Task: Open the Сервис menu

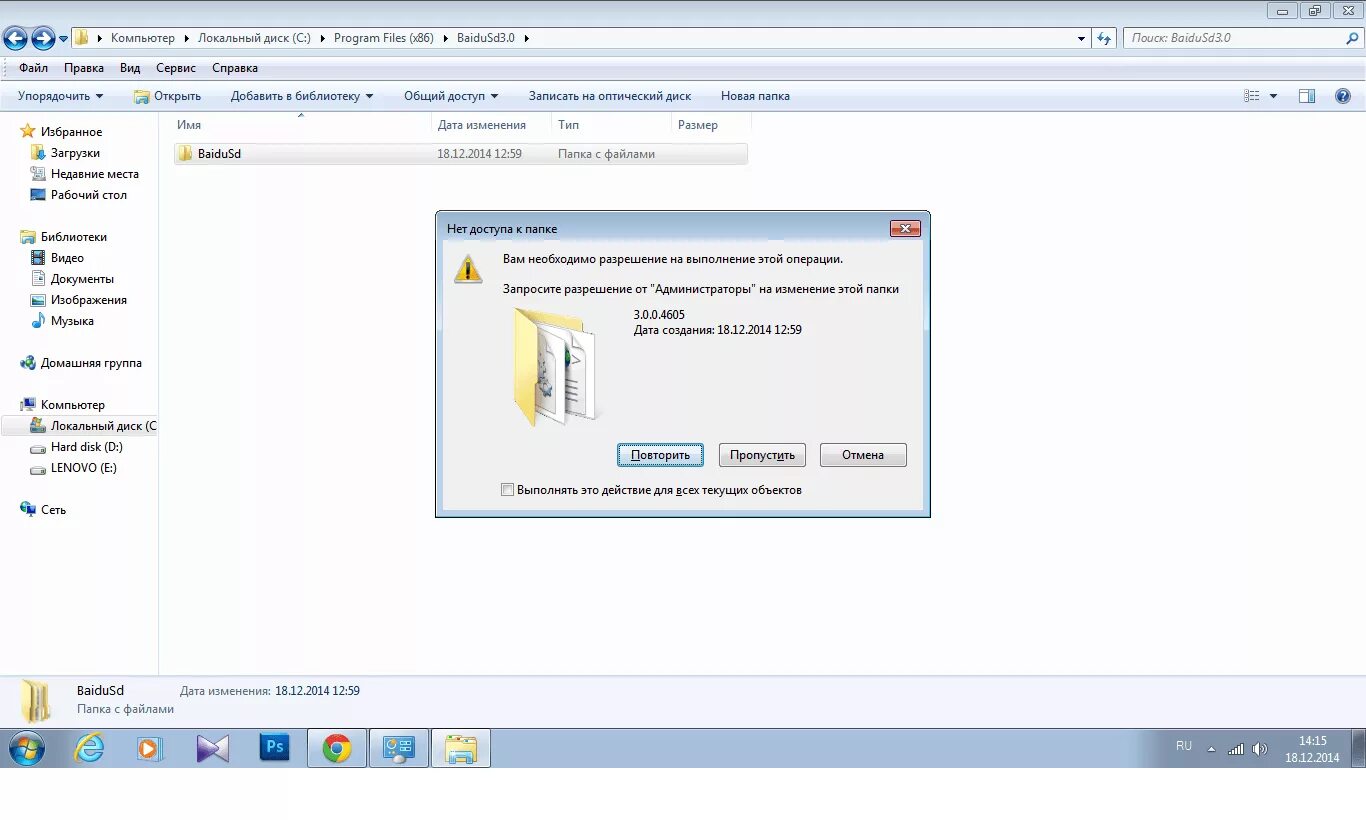Action: pos(176,68)
